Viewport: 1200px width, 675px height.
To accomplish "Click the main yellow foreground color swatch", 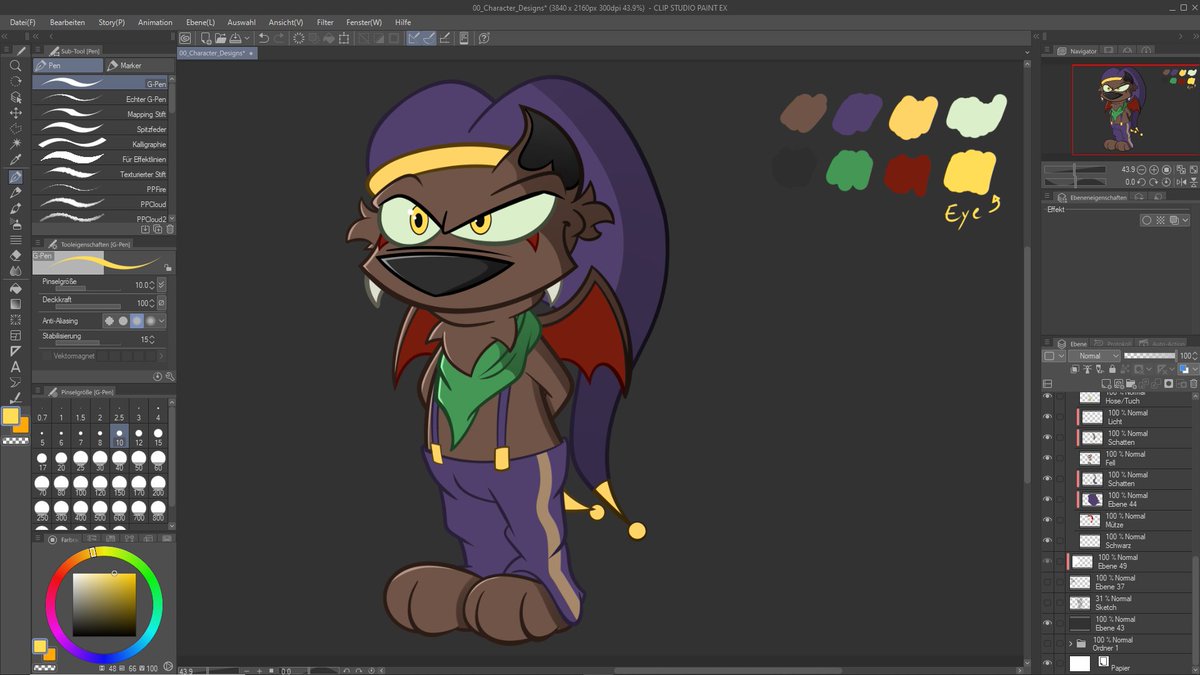I will pos(11,415).
